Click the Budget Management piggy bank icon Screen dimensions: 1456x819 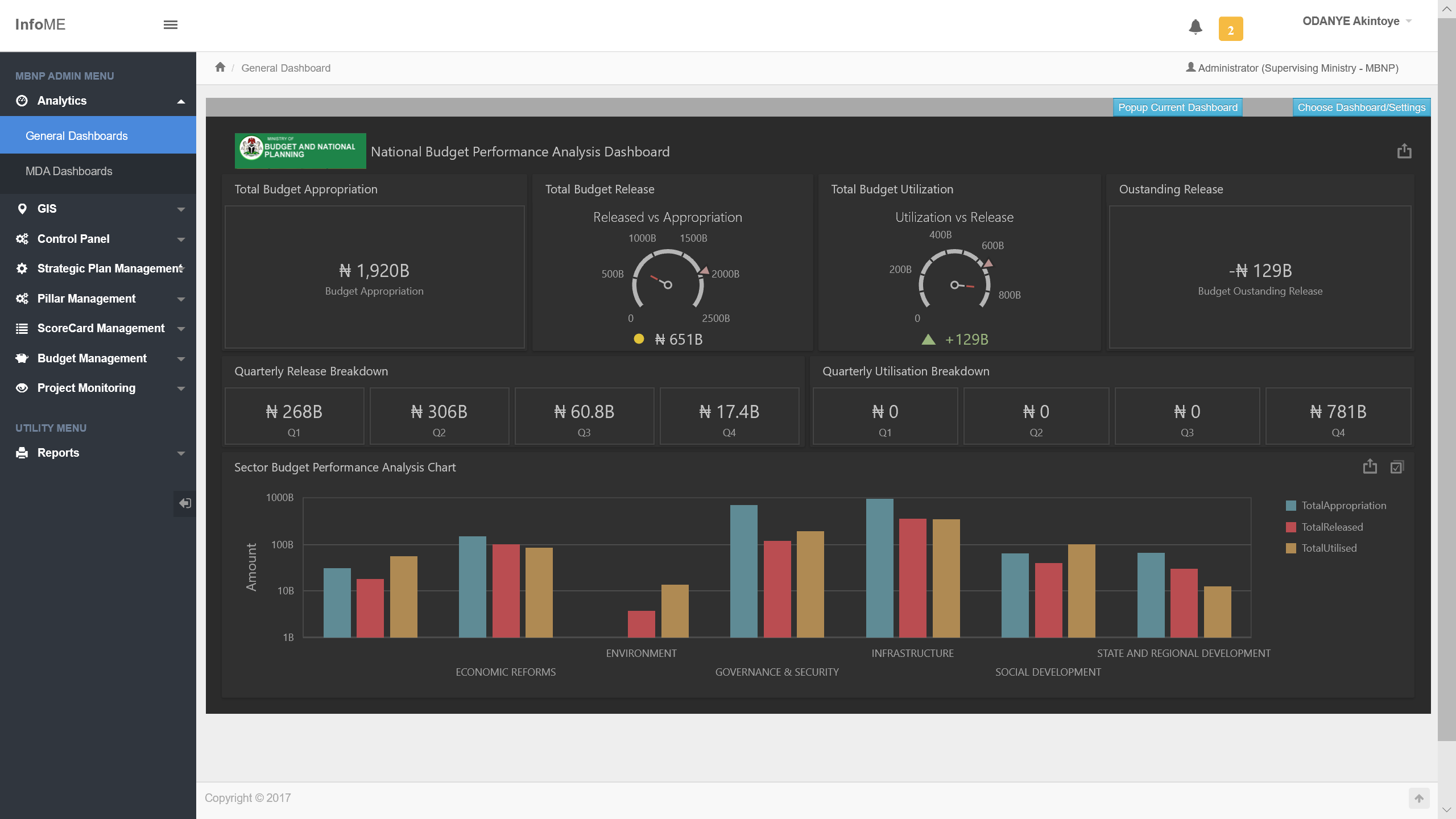click(x=22, y=358)
